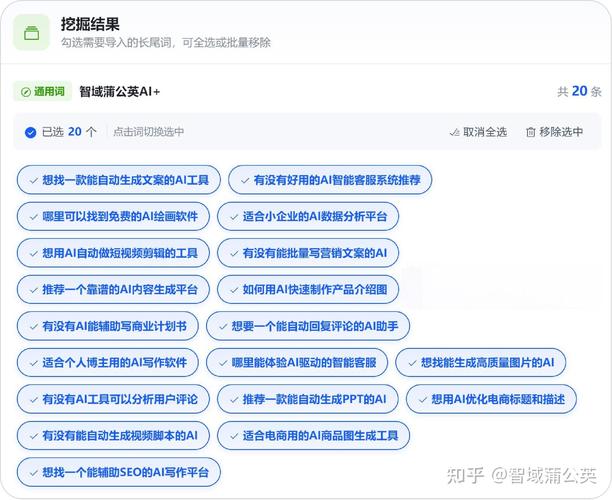Image resolution: width=612 pixels, height=500 pixels.
Task: Deselect keyword 有没有AI工具可以分析用户评论
Action: 113,399
